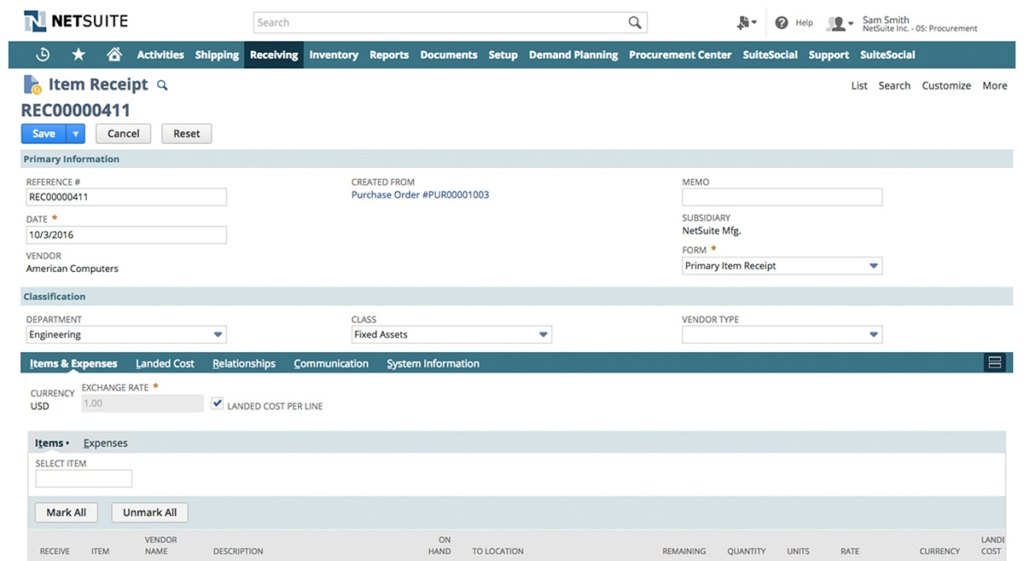This screenshot has height=561, width=1024.
Task: Toggle Landed Cost Per Line checkbox
Action: tap(217, 404)
